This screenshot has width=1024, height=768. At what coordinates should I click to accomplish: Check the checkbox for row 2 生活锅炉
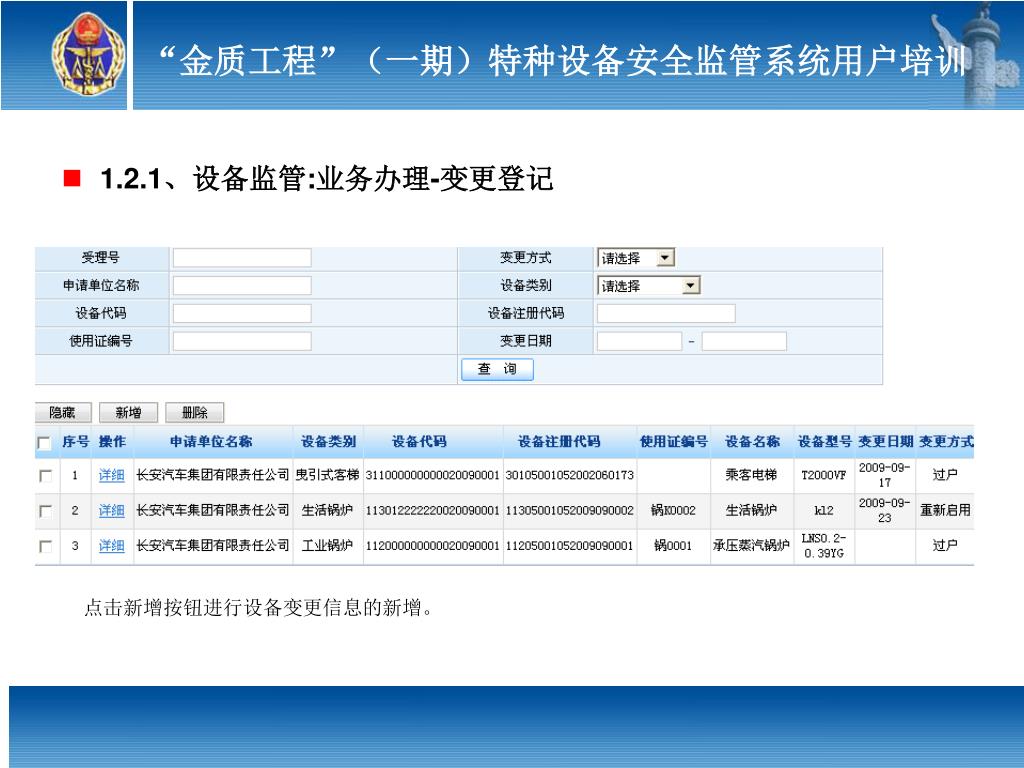click(46, 511)
